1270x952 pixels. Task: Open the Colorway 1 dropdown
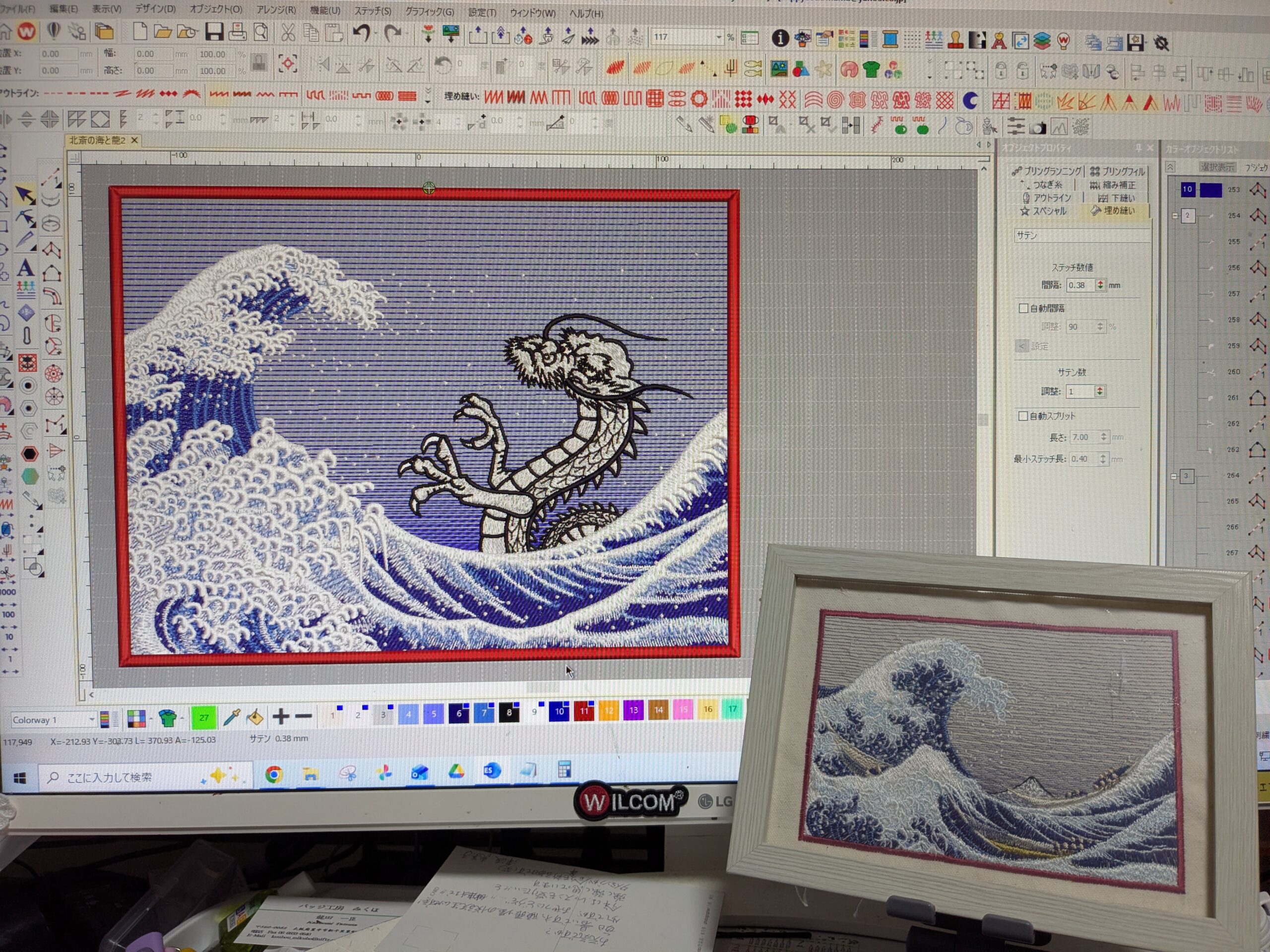click(91, 719)
